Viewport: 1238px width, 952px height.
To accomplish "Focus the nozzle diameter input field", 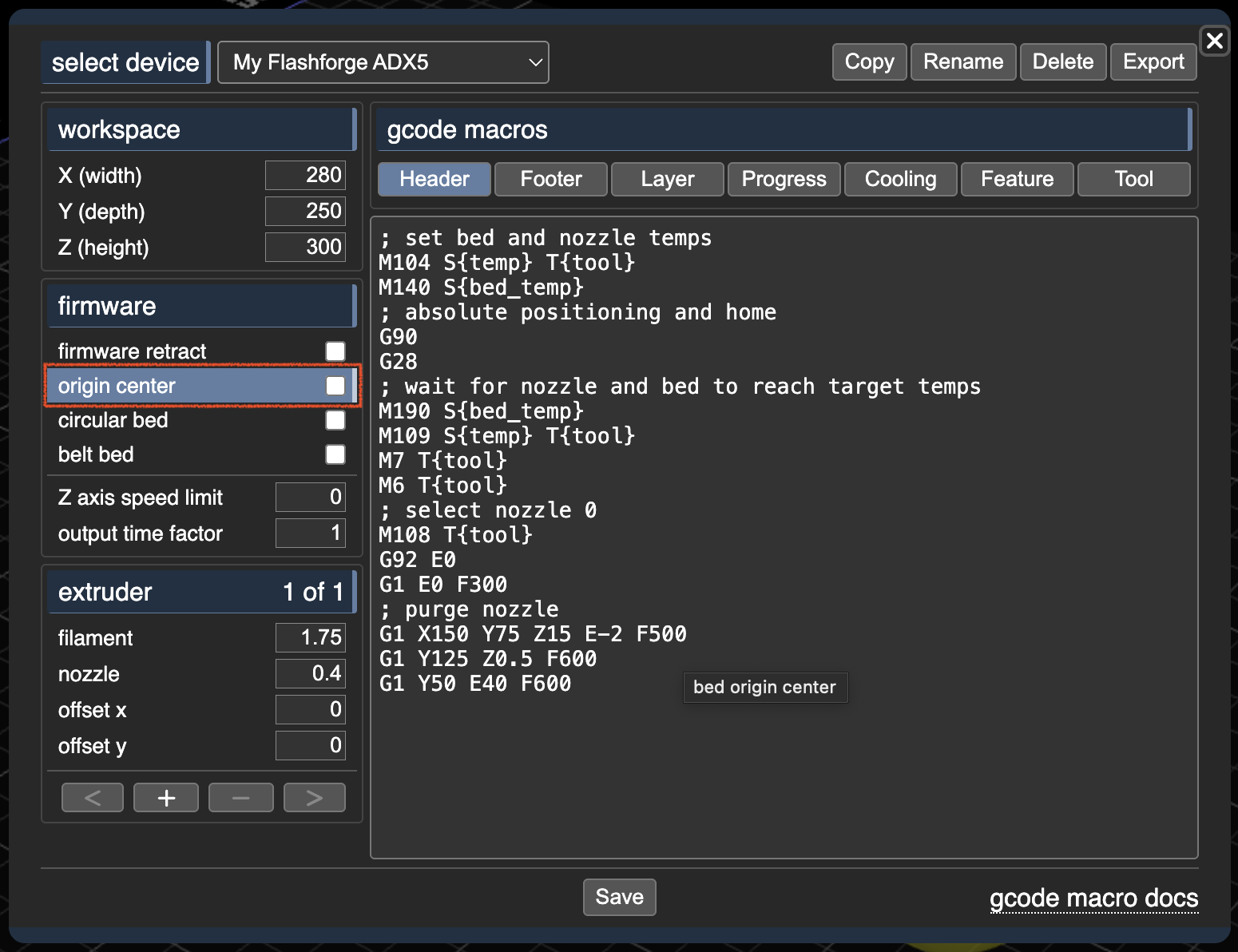I will click(x=311, y=673).
